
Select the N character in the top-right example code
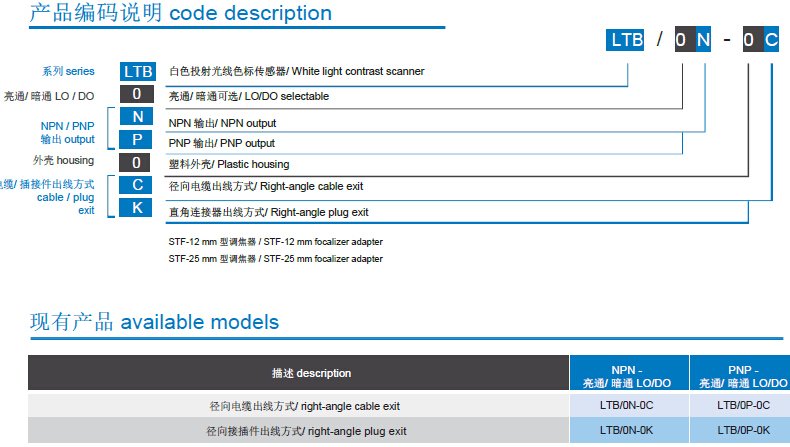pos(704,41)
